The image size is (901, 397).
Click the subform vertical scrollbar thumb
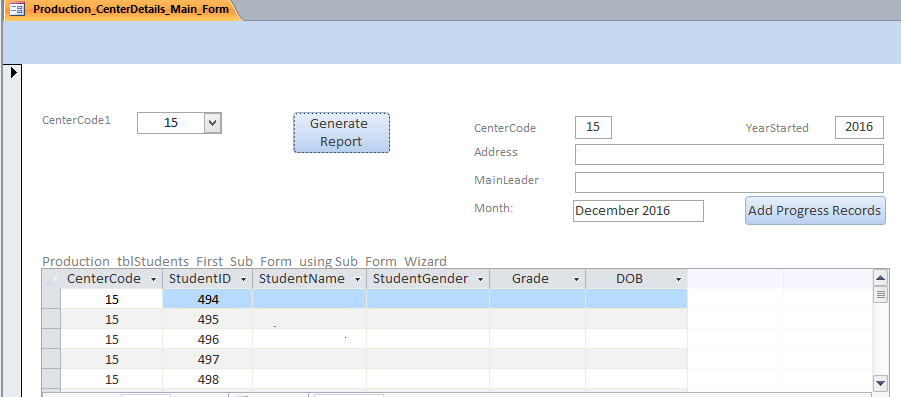[x=880, y=295]
